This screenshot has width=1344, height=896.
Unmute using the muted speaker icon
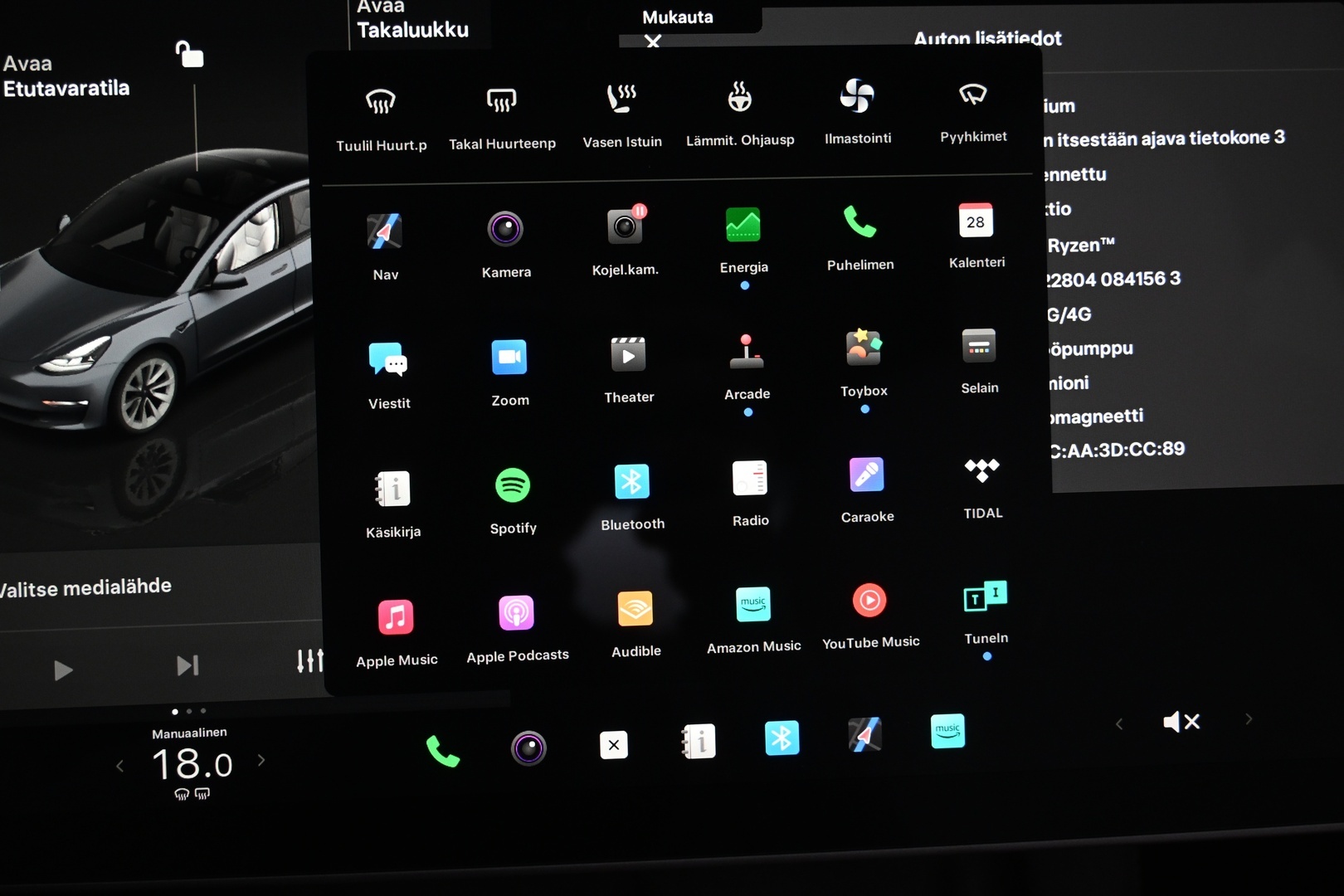coord(1181,722)
